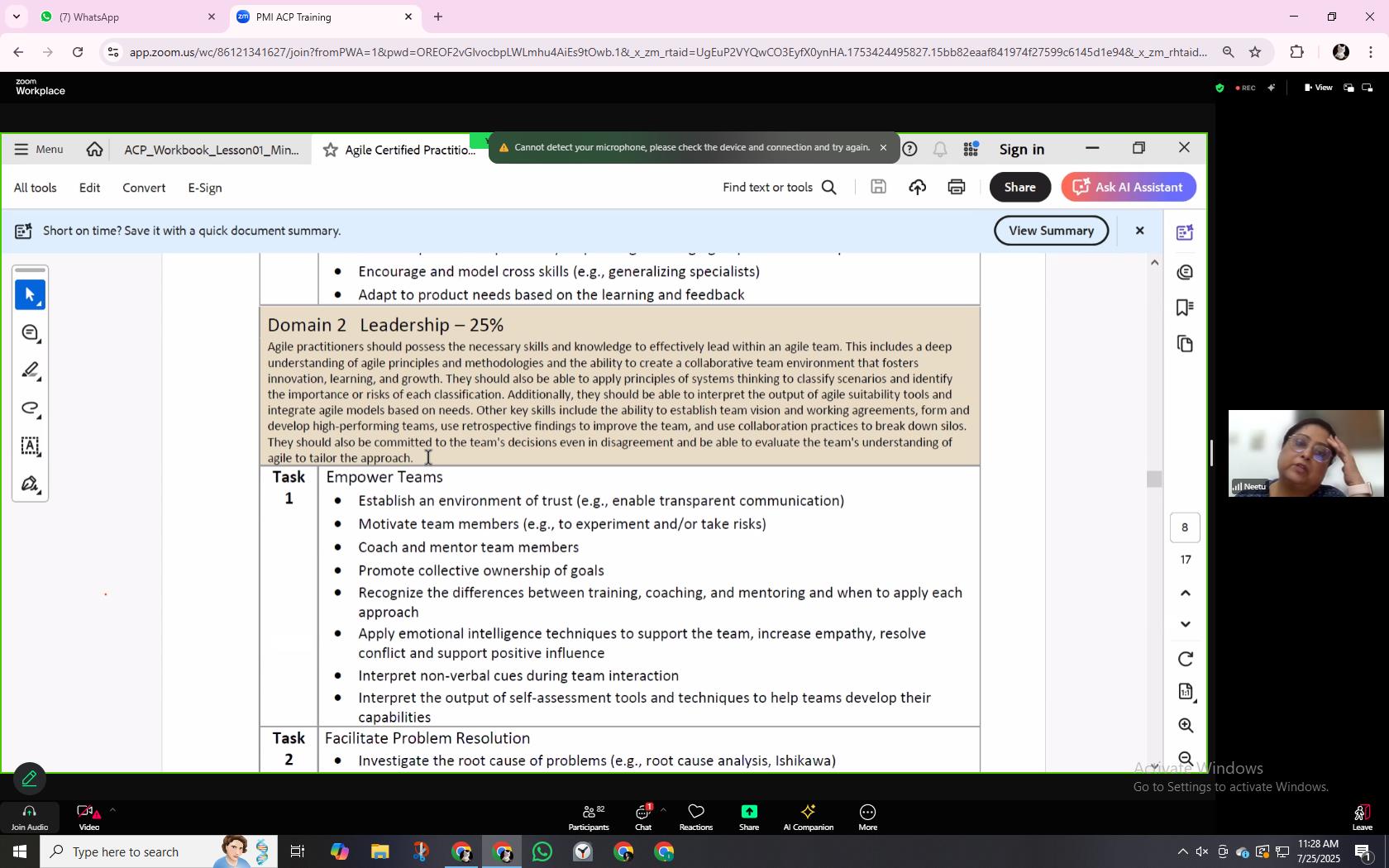
Task: Go to next page with down chevron
Action: pos(1185,624)
